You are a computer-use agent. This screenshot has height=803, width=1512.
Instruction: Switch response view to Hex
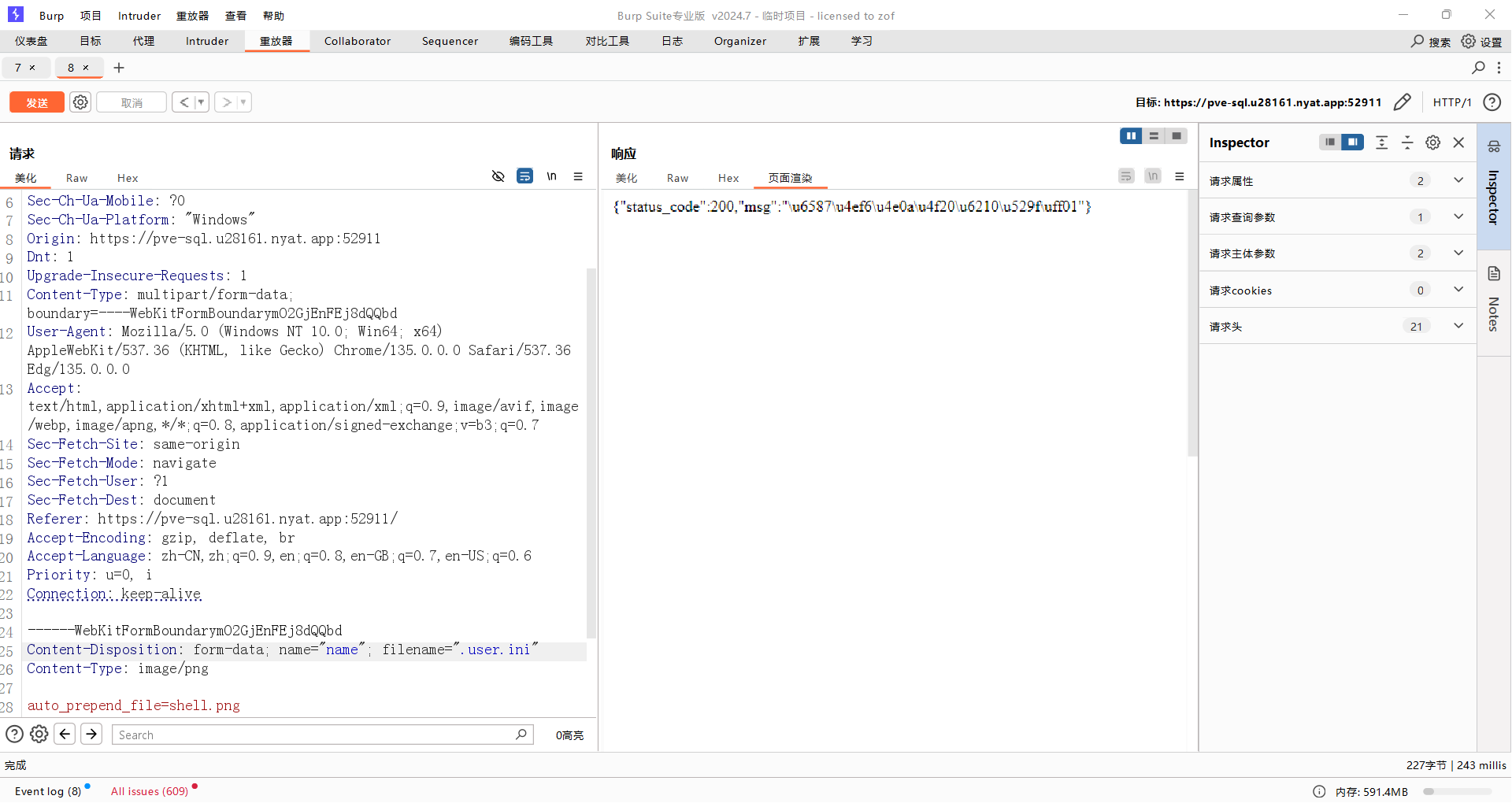(728, 178)
